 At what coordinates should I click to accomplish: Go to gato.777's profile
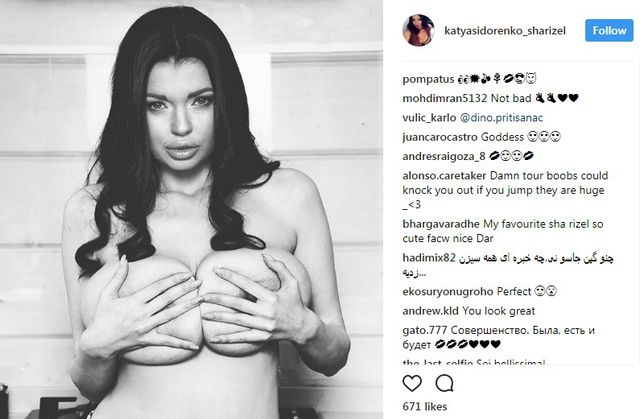pos(424,330)
